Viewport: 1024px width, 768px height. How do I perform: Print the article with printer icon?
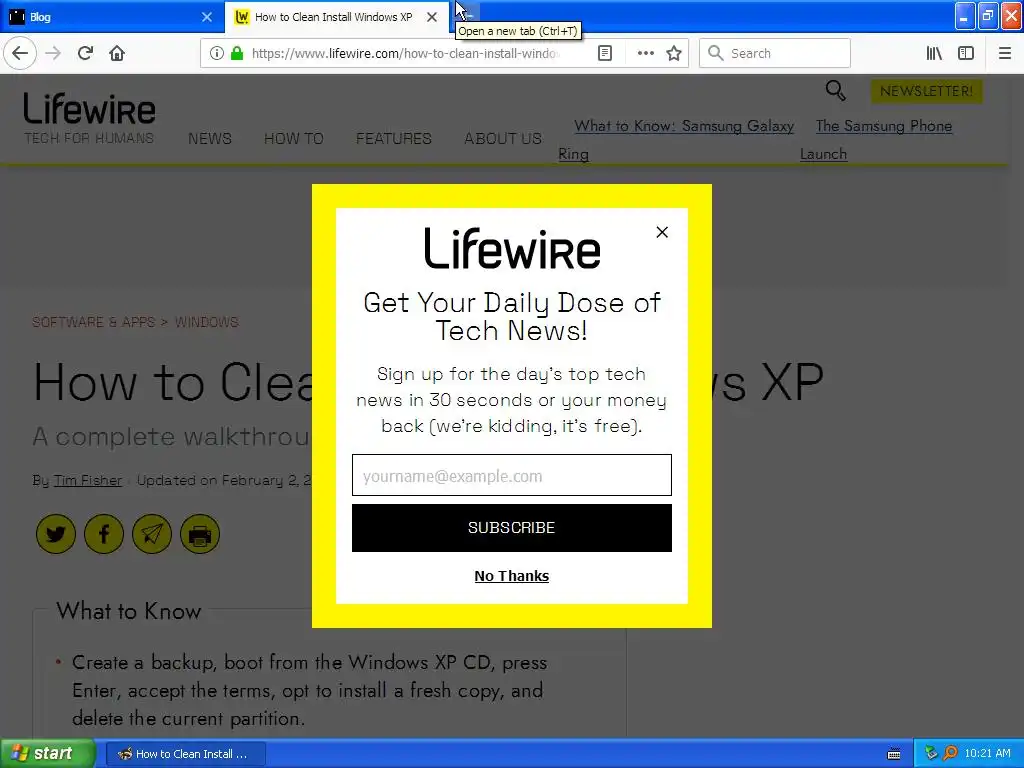200,534
